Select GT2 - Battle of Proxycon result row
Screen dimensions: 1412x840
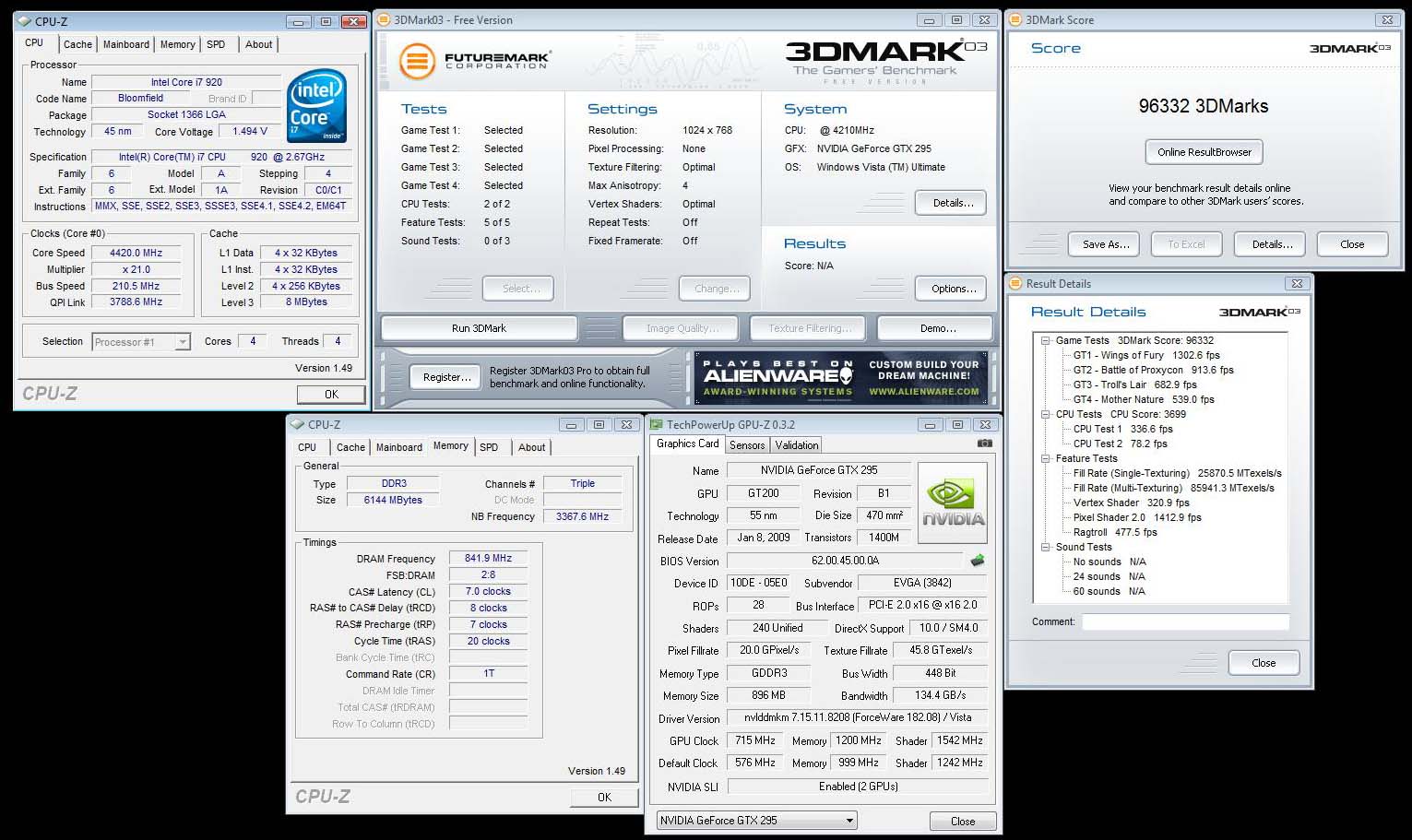1153,370
